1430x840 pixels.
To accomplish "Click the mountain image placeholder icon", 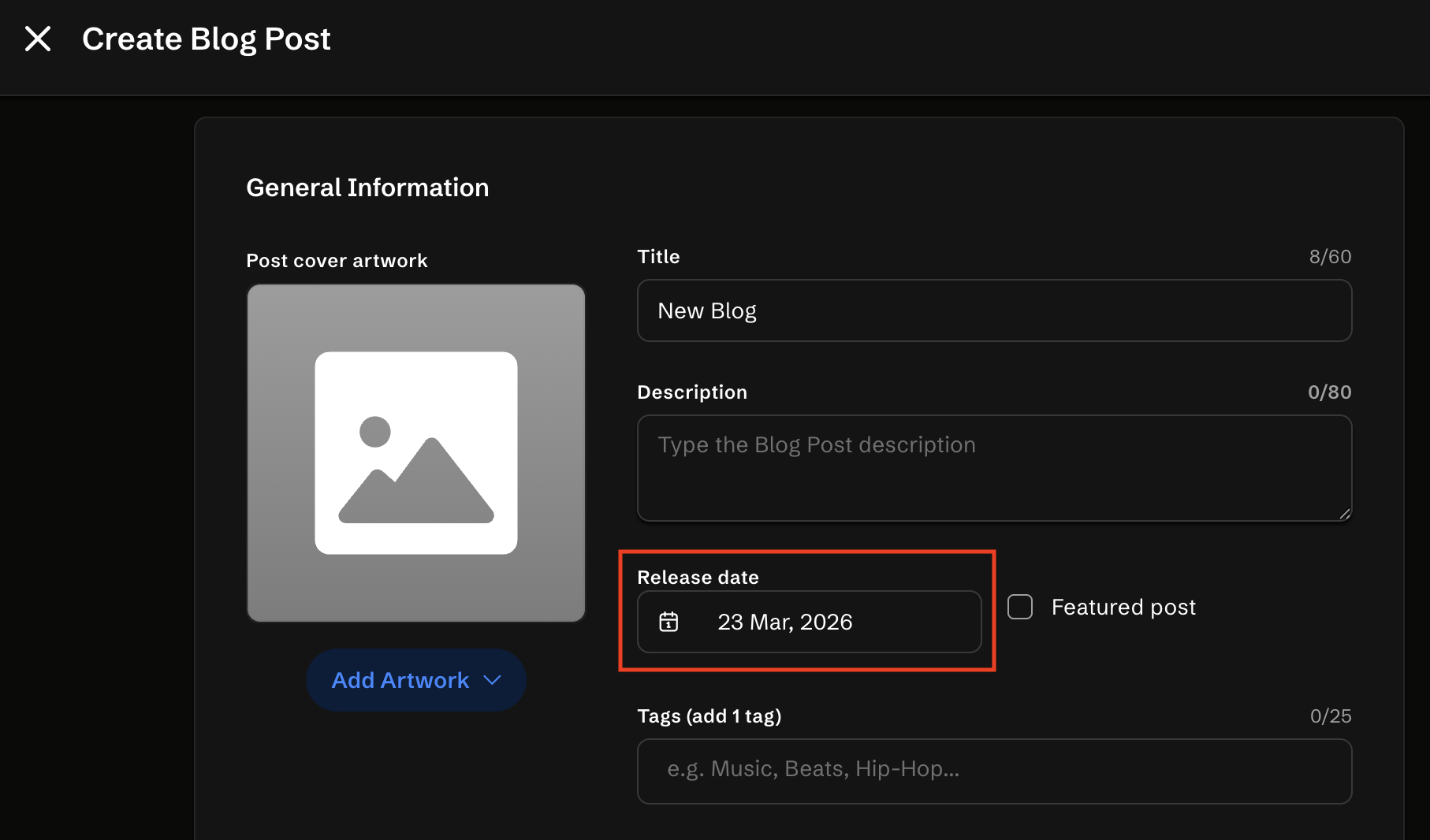I will point(415,453).
